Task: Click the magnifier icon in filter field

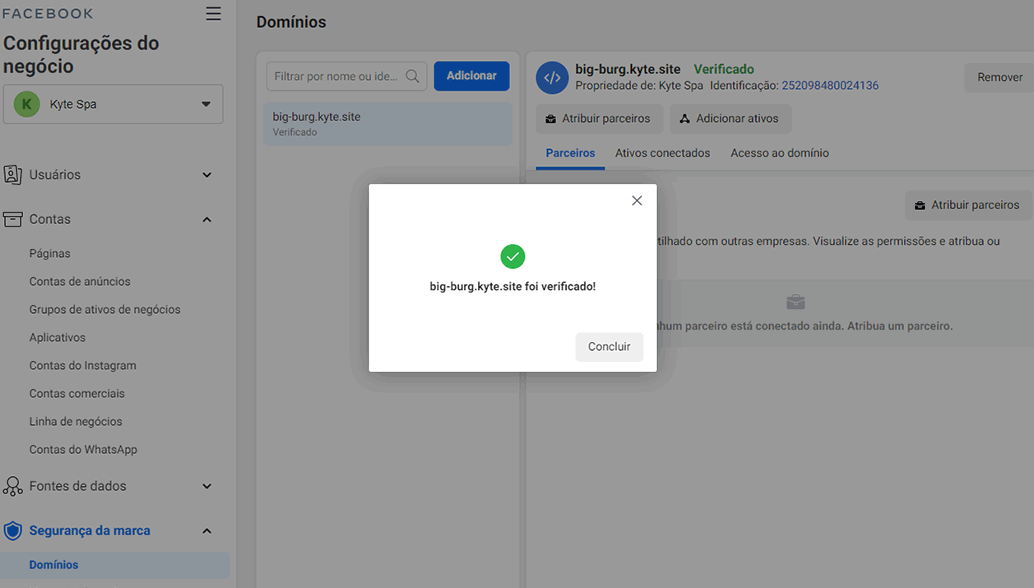Action: [413, 76]
